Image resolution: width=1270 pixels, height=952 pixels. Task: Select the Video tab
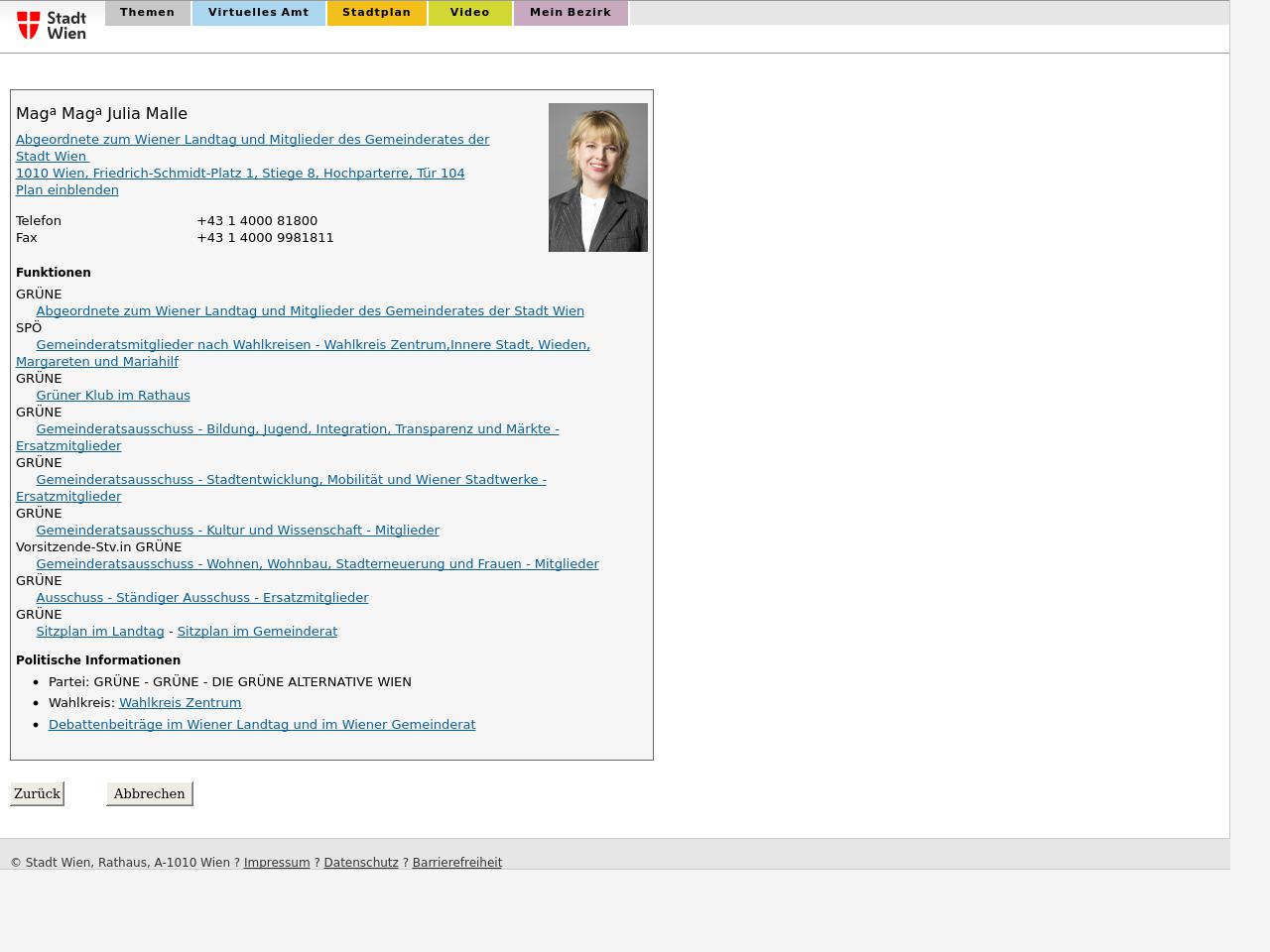pyautogui.click(x=469, y=13)
